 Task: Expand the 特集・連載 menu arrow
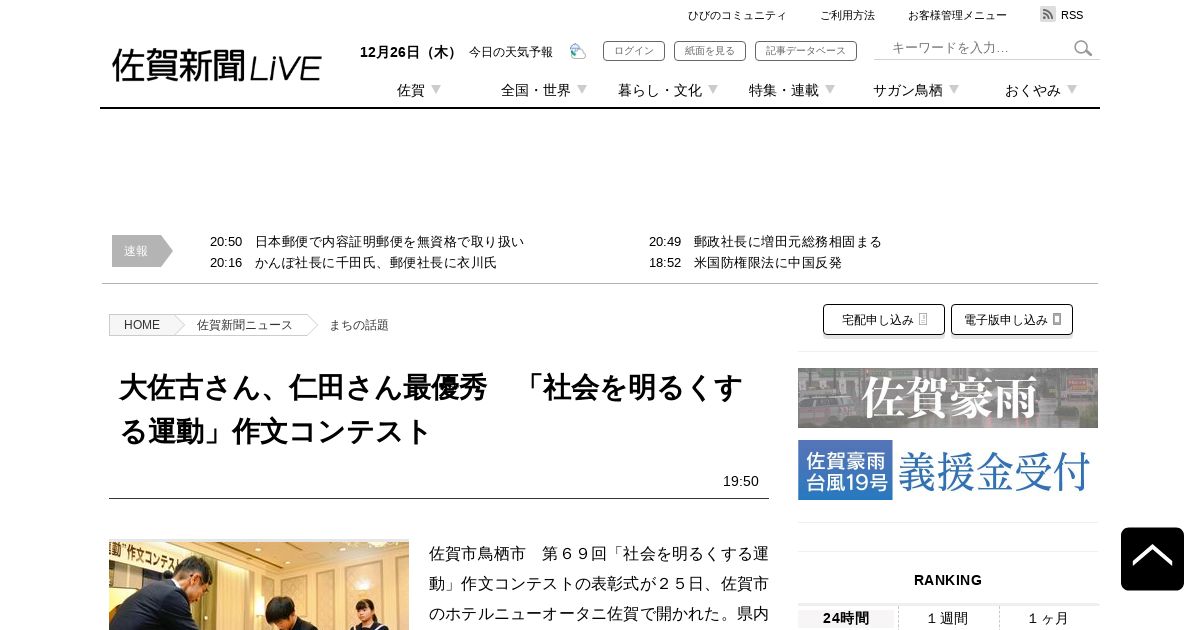pyautogui.click(x=830, y=90)
